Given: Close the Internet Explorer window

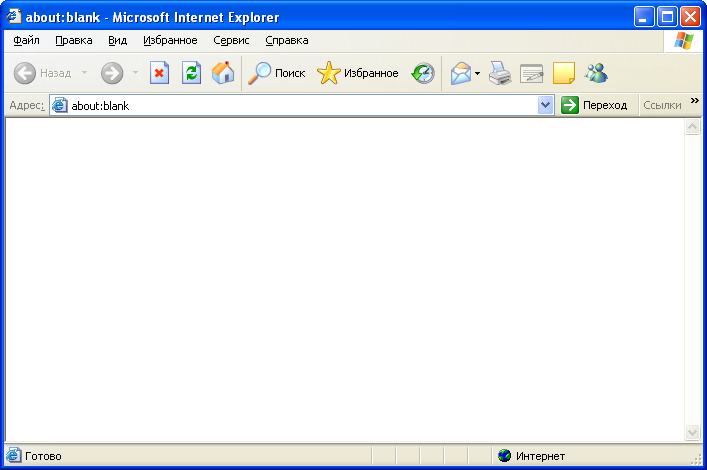Looking at the screenshot, I should click(690, 17).
